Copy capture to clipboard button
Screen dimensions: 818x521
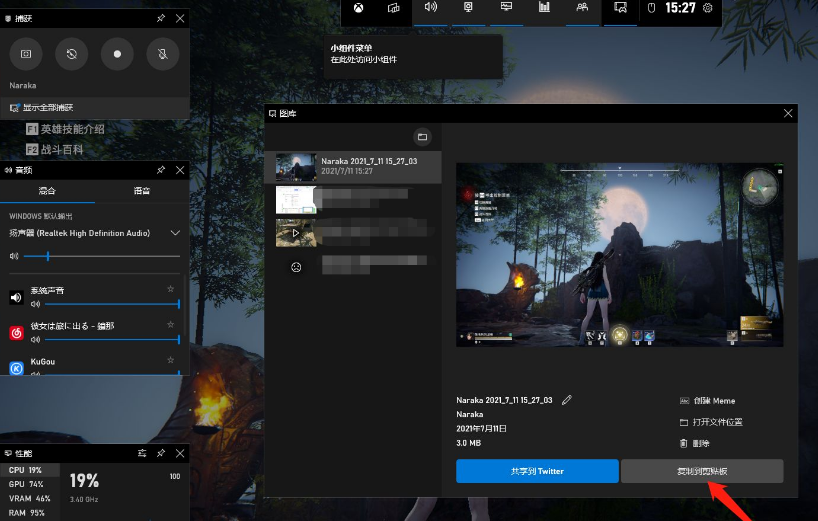[x=702, y=471]
